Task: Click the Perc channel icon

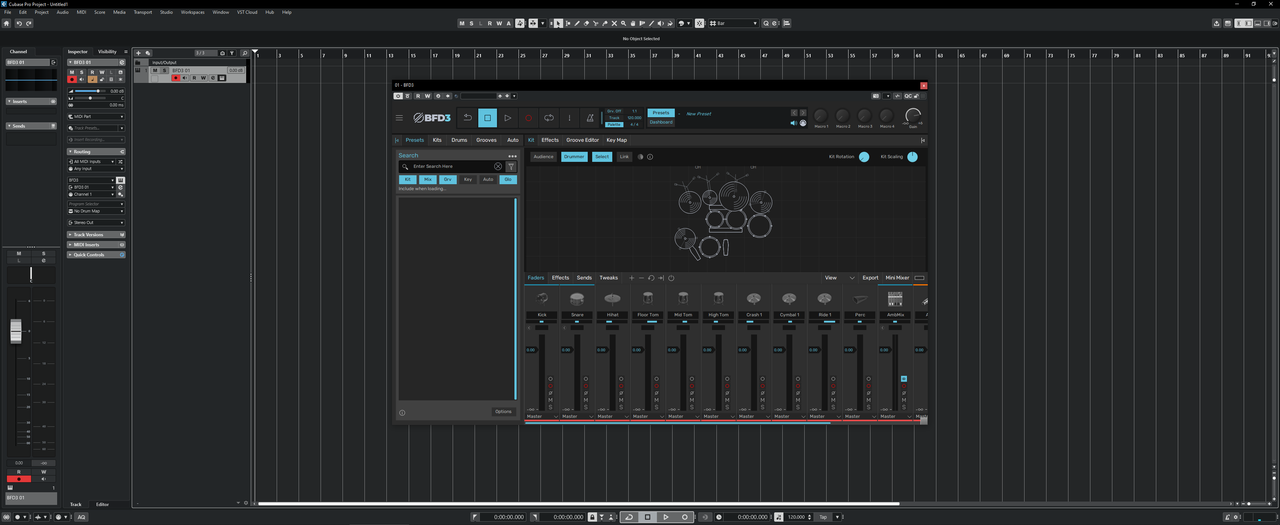Action: [860, 298]
